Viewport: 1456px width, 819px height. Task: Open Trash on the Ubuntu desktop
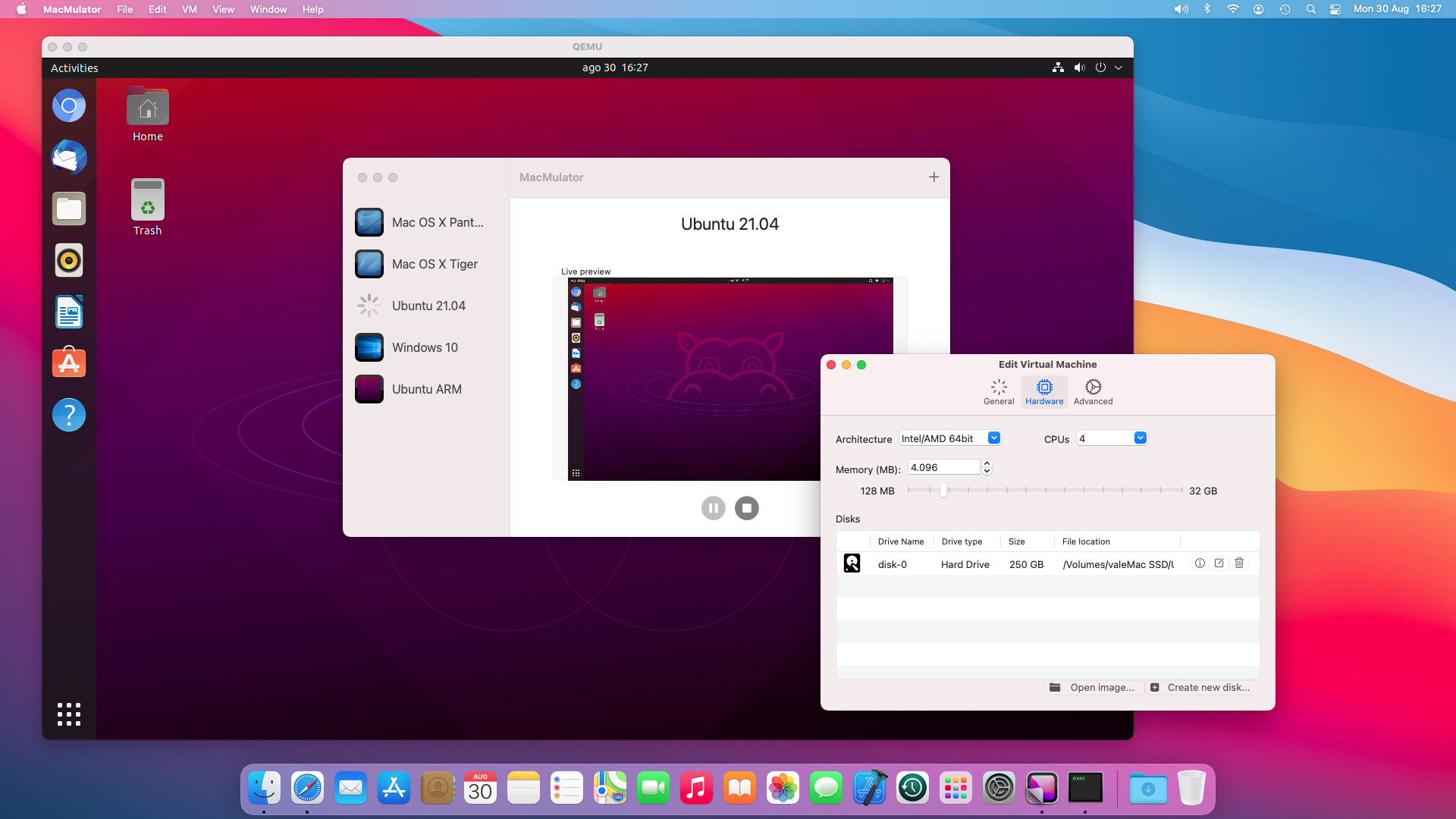pos(148,208)
